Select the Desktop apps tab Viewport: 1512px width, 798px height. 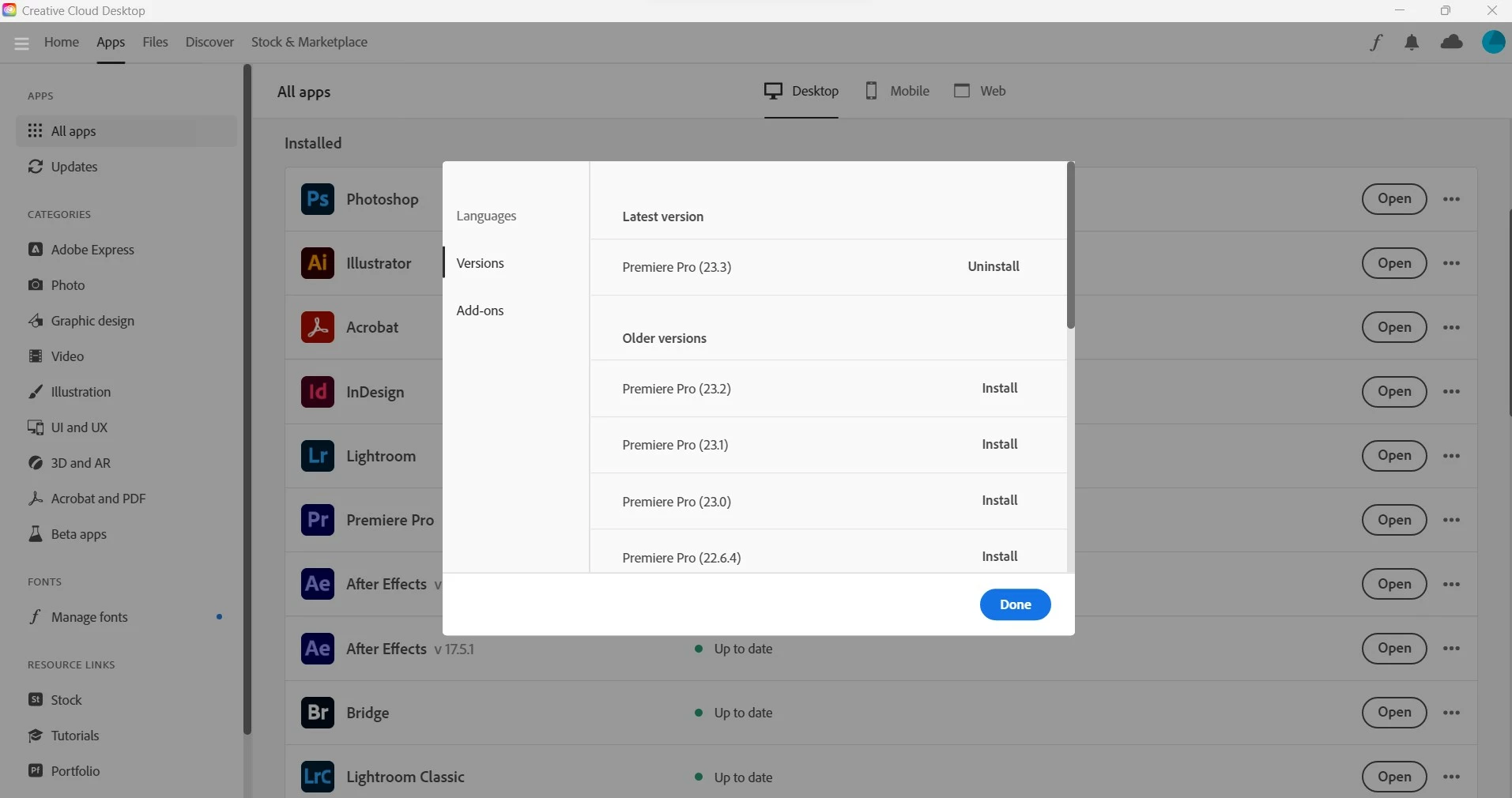pos(801,91)
